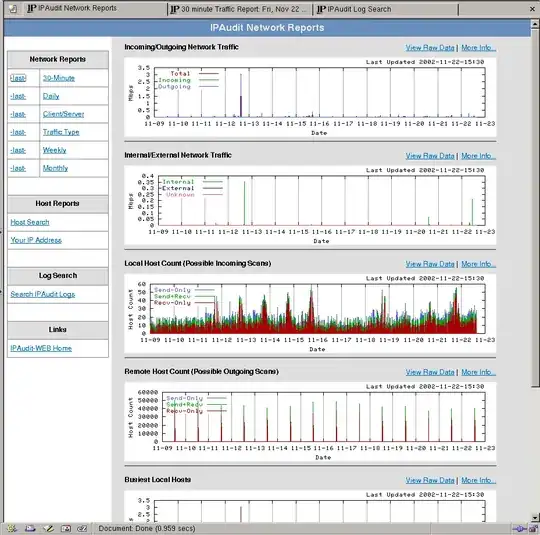Open the Mozilla Navigator component icon
540x535 pixels.
pyautogui.click(x=12, y=528)
